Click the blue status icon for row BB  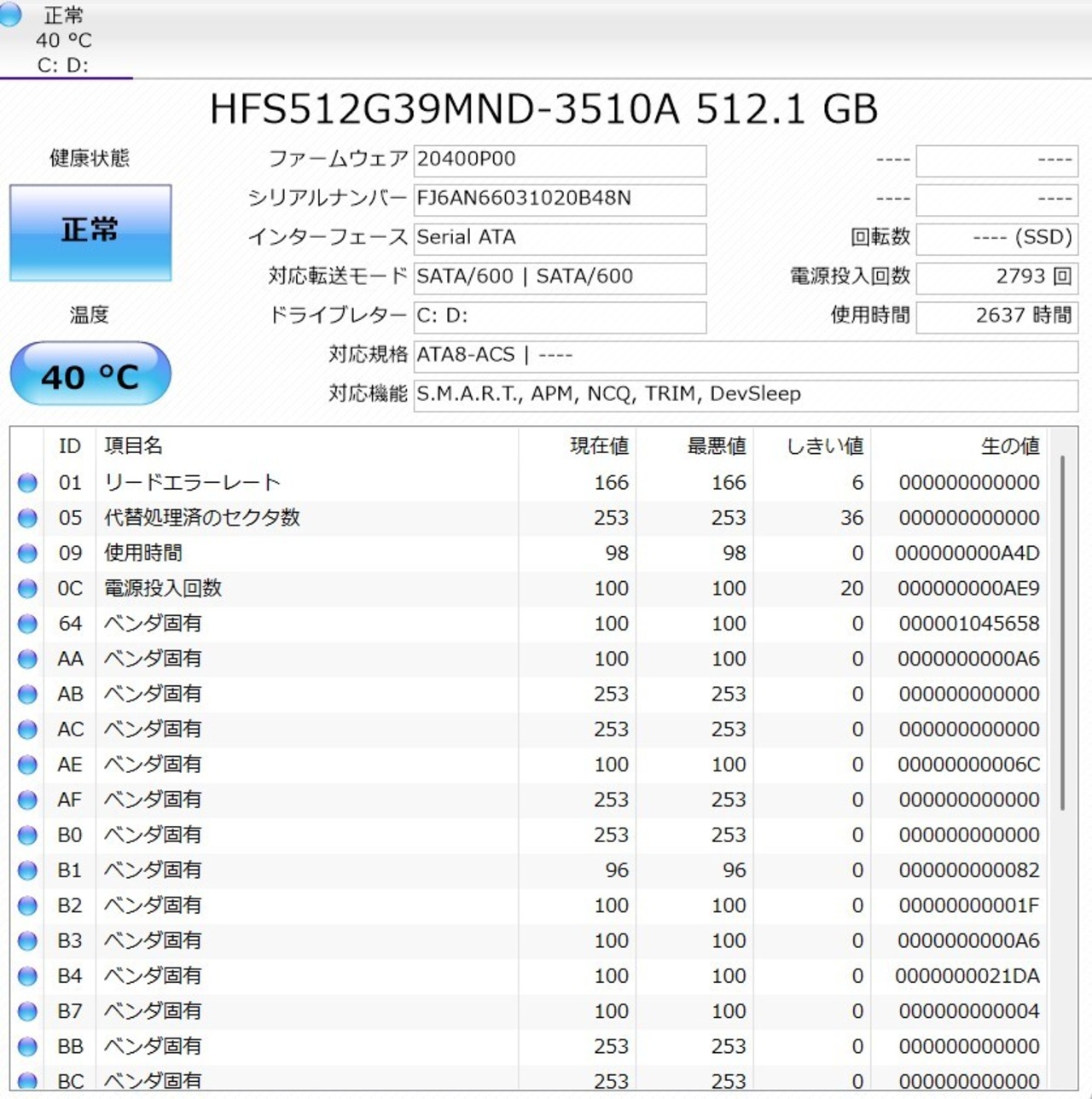pyautogui.click(x=27, y=1046)
